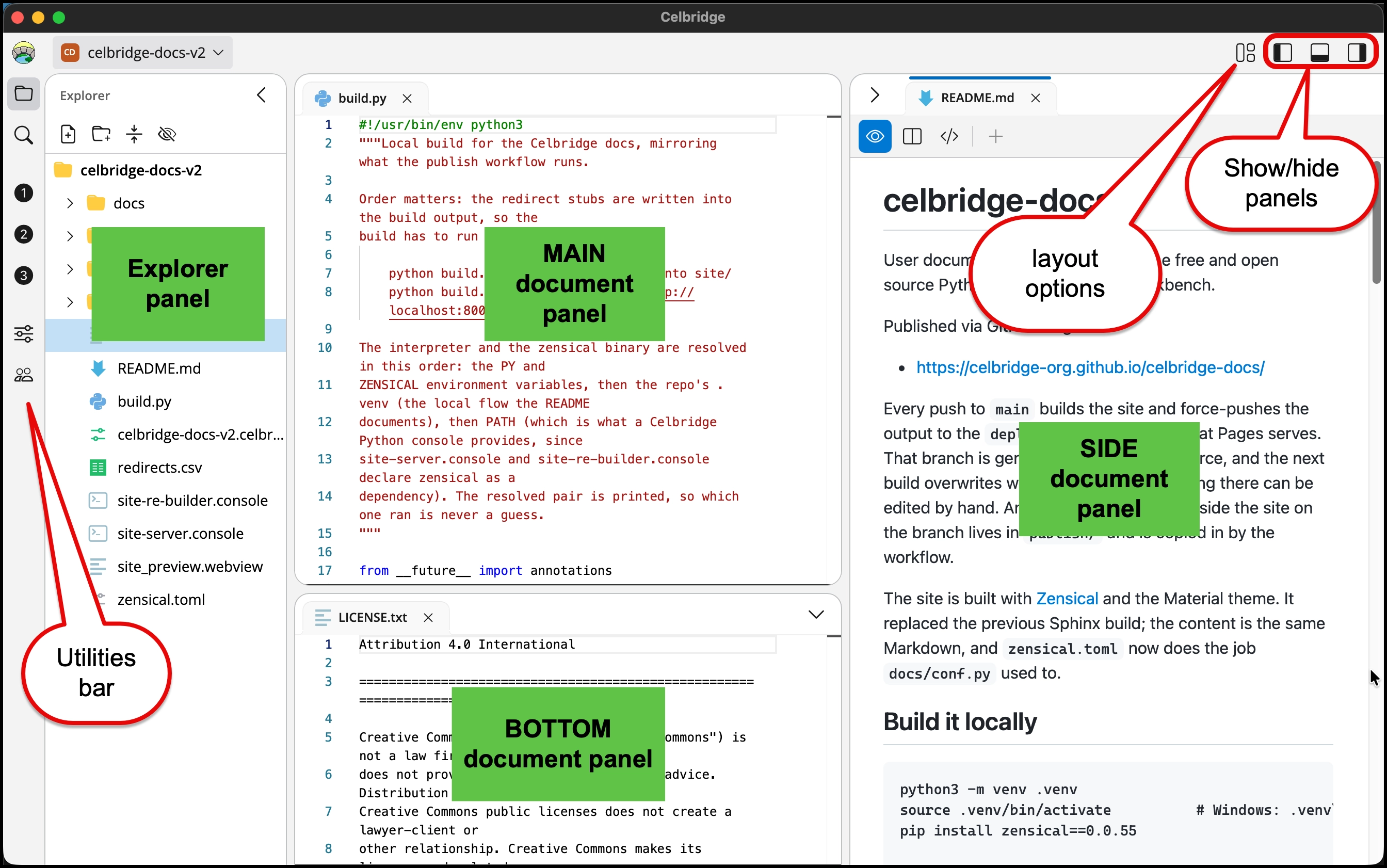Close the build.py tab
This screenshot has width=1387, height=868.
pos(407,99)
